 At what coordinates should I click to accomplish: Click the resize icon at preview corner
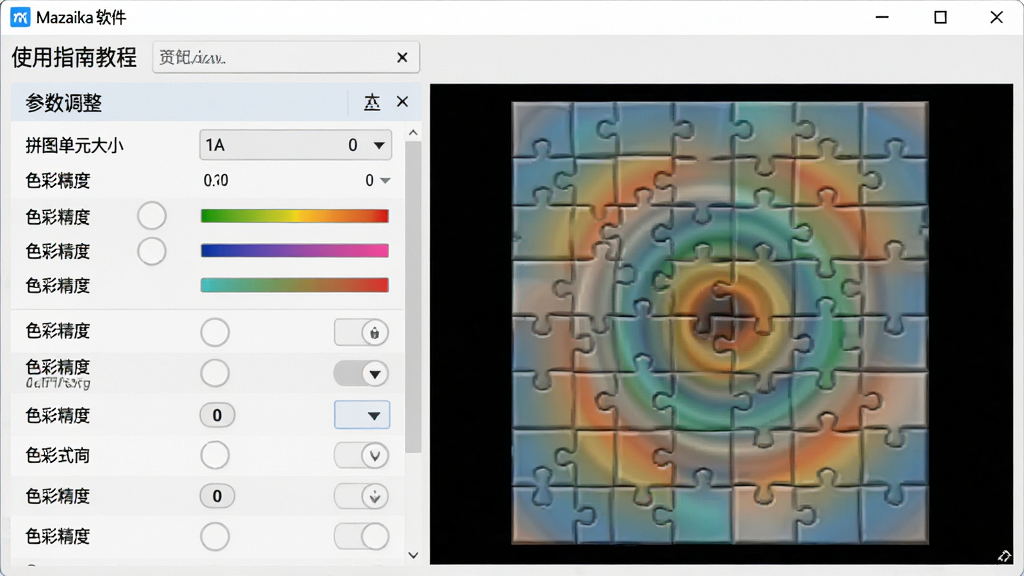pyautogui.click(x=1004, y=555)
